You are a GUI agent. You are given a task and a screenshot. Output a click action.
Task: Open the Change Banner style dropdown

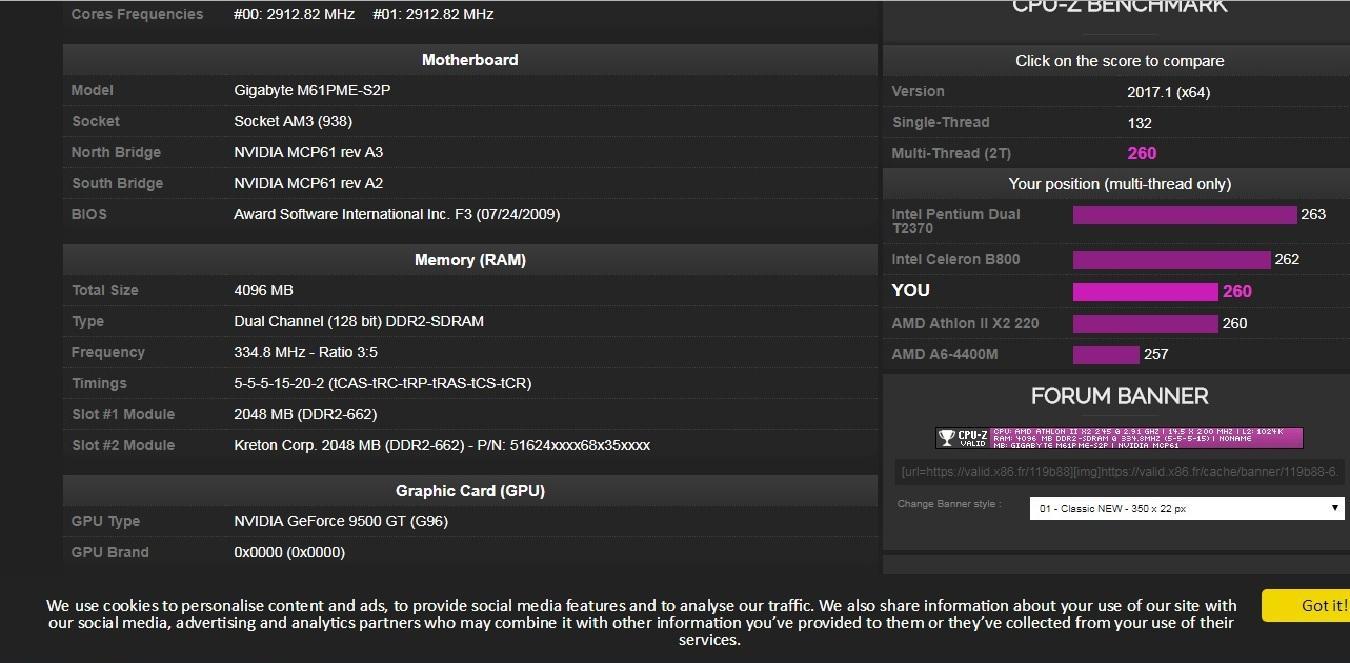coord(1187,508)
